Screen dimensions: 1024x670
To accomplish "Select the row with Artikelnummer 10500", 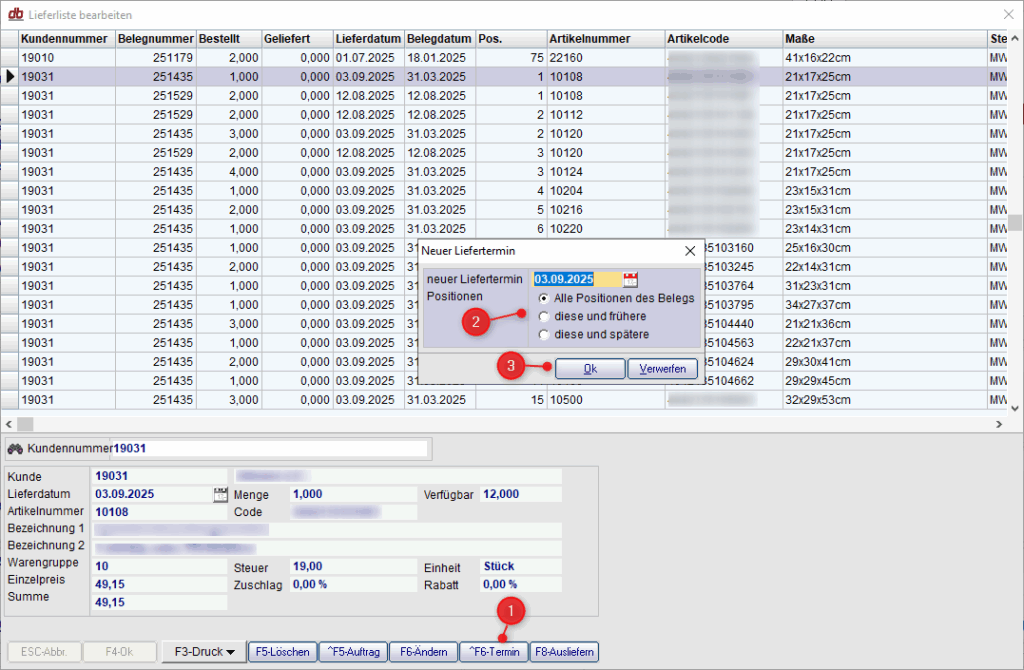I will 503,400.
